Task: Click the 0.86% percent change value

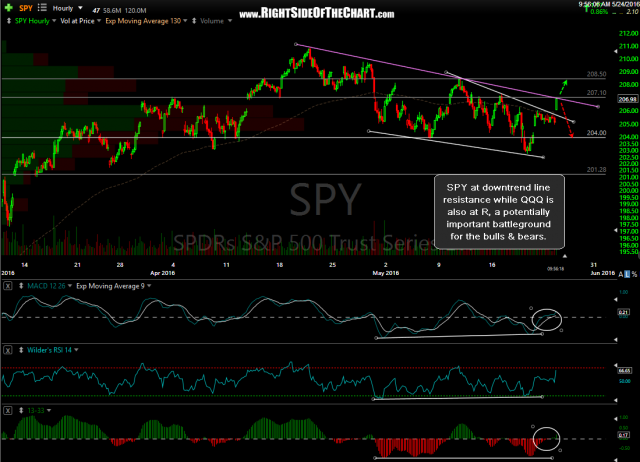Action: (x=599, y=12)
